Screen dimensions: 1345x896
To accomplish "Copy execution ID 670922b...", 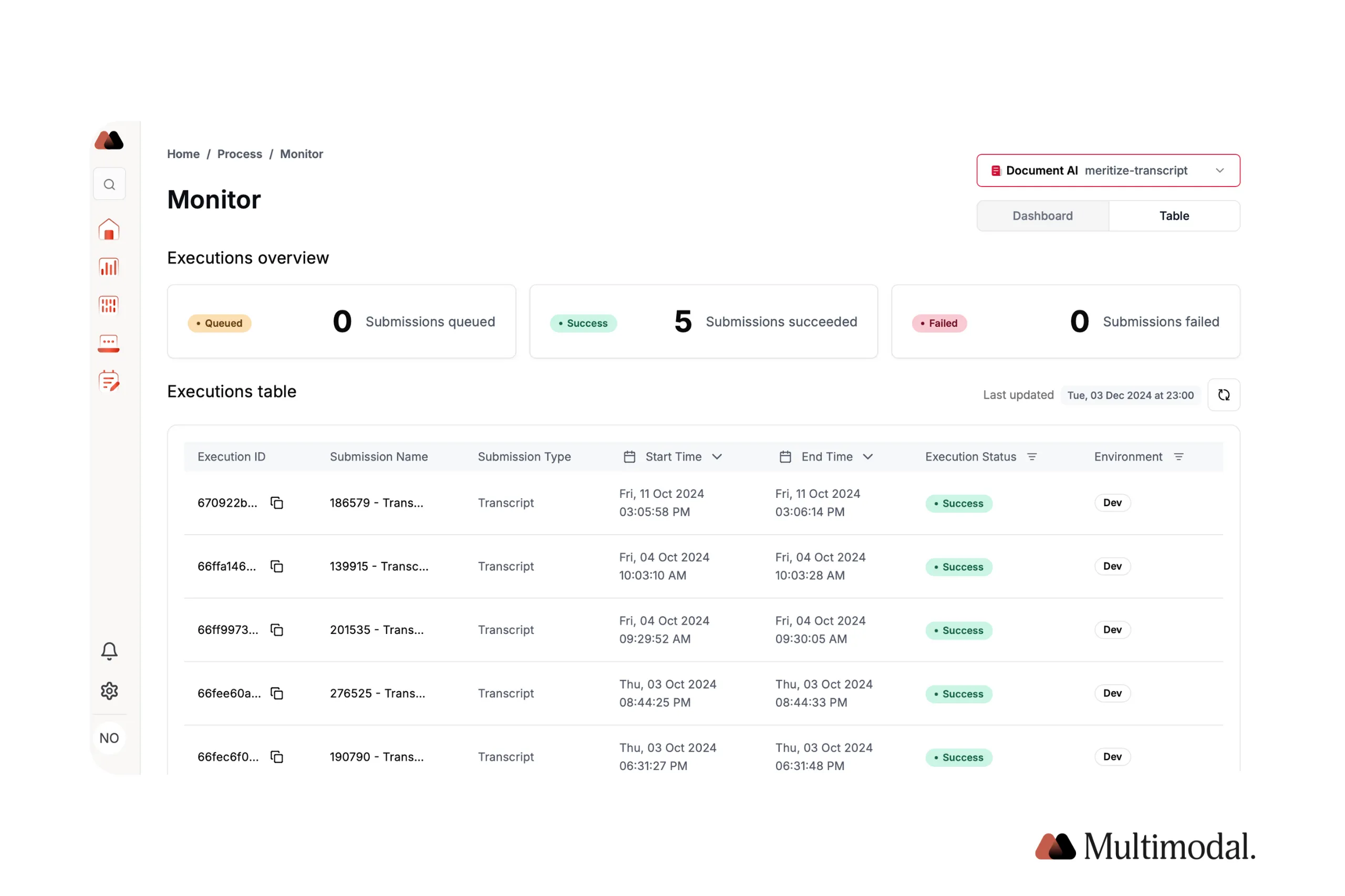I will point(277,503).
